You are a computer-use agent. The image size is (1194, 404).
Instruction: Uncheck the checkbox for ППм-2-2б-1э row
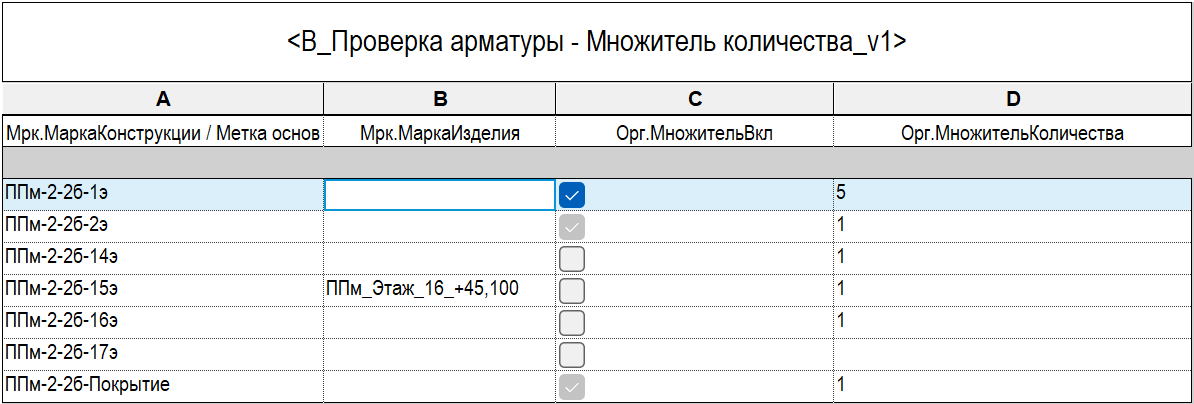(x=572, y=195)
